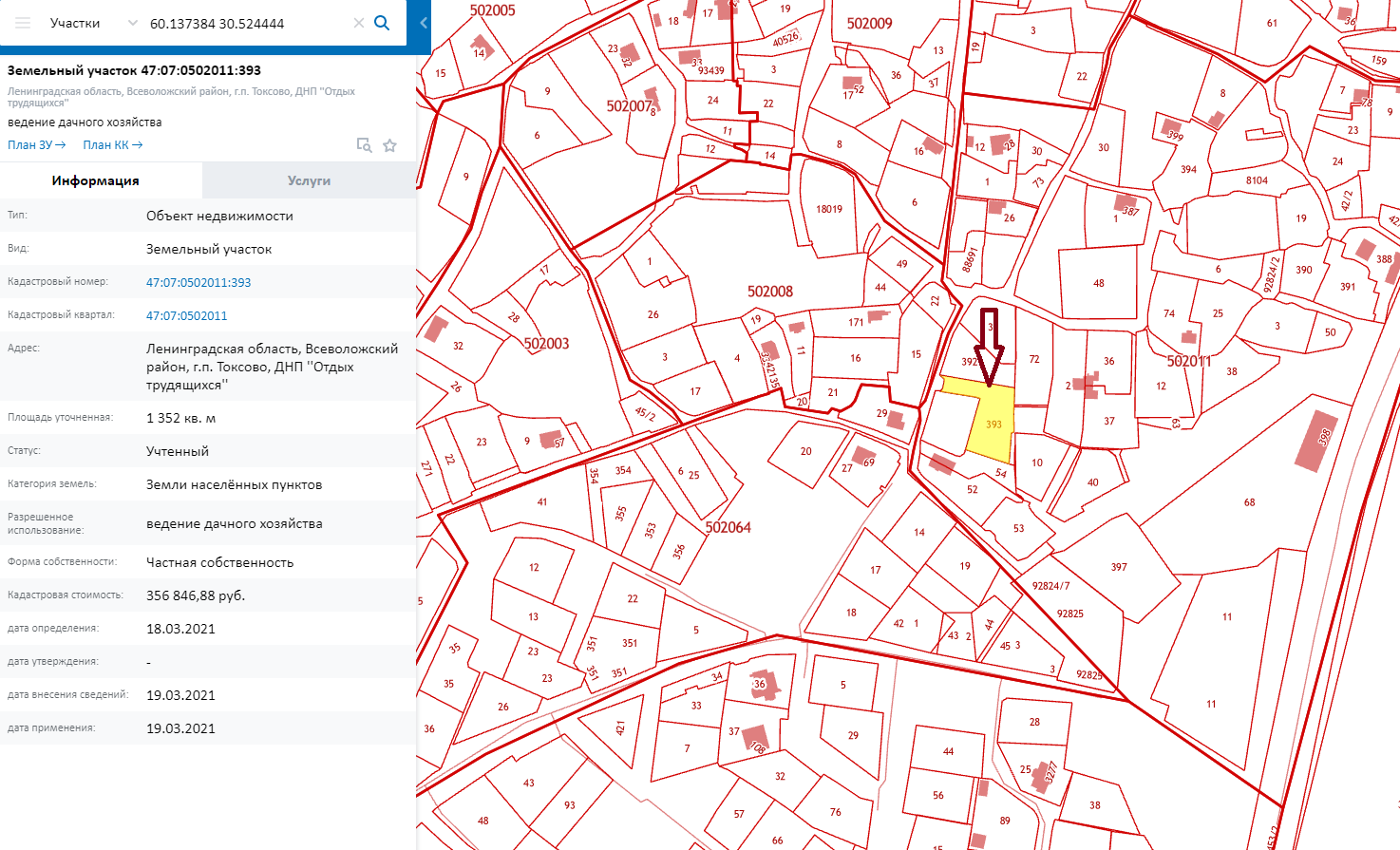Click the Вид value Земельный участок
This screenshot has height=850, width=1400.
point(209,249)
